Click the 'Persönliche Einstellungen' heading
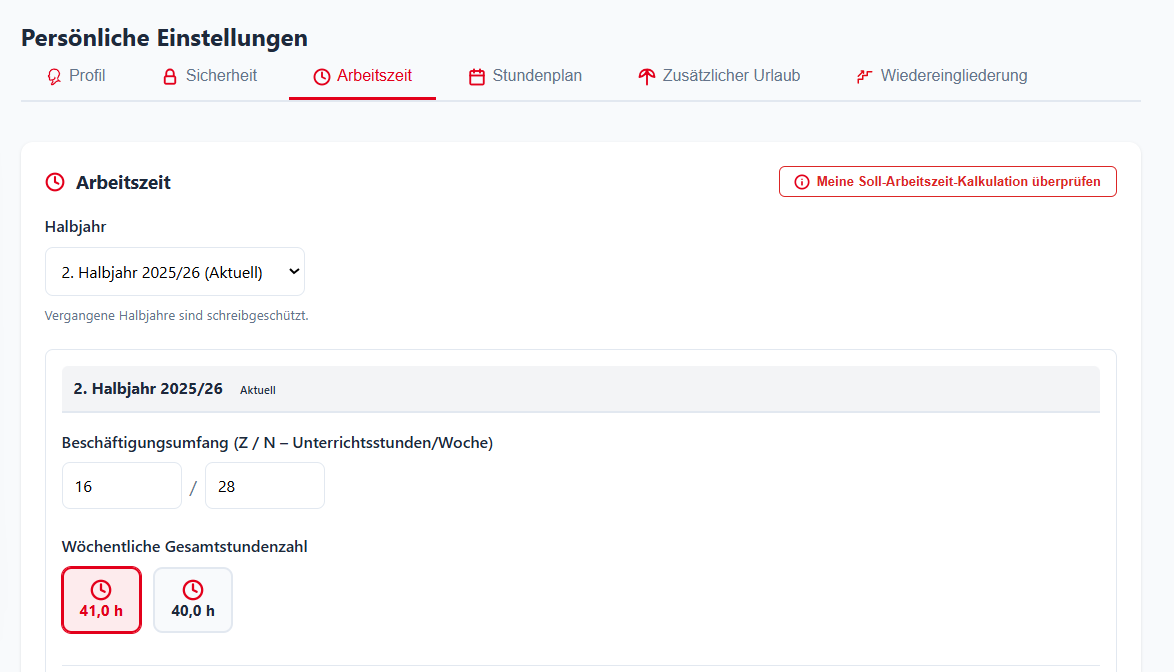The height and width of the screenshot is (672, 1174). pyautogui.click(x=164, y=37)
